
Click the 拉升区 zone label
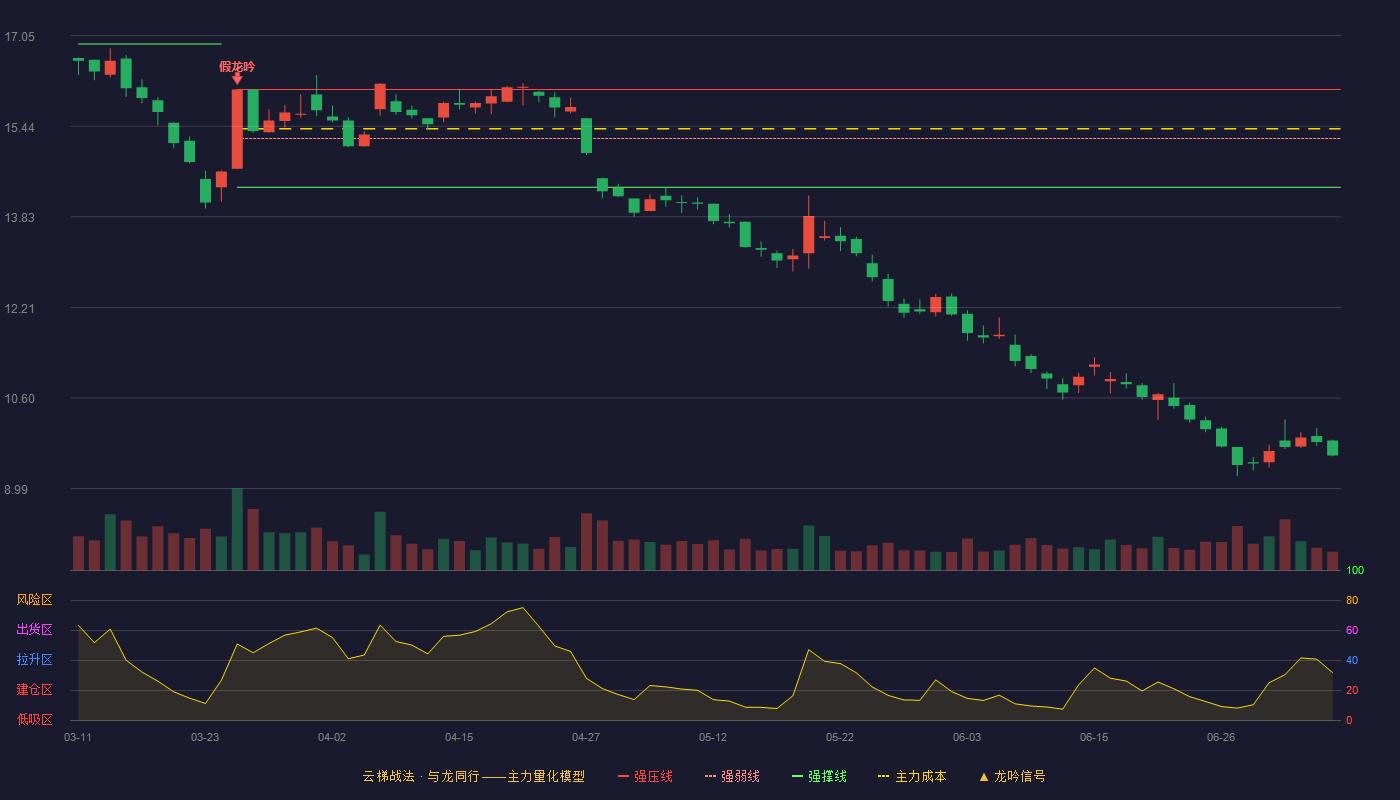(34, 660)
